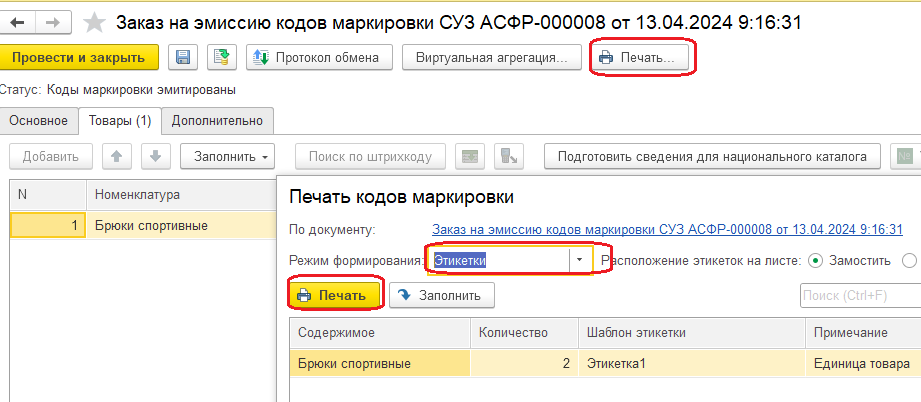
Task: Click the Примечание column header
Action: (863, 333)
